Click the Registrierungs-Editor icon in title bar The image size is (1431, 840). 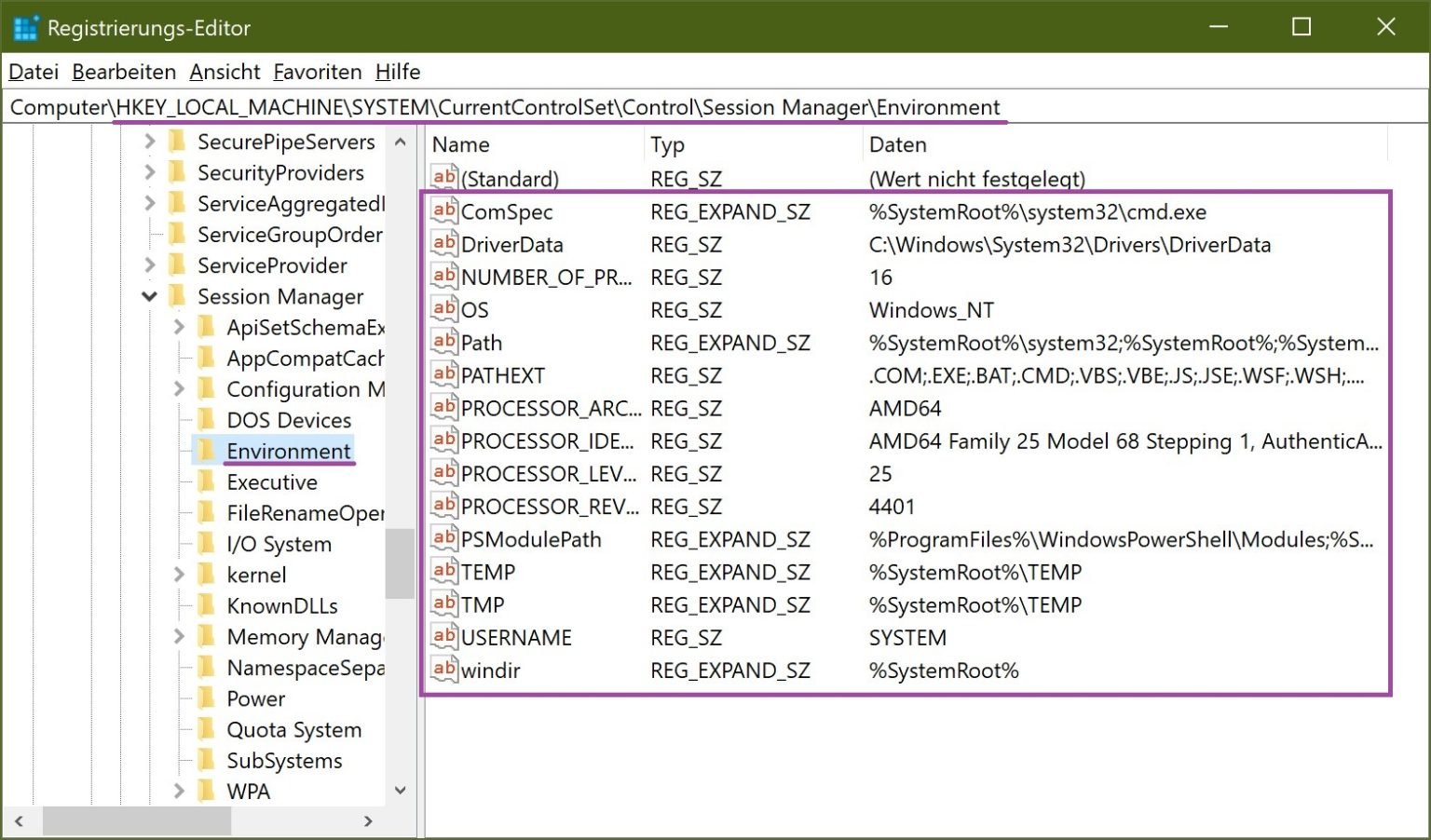25,27
